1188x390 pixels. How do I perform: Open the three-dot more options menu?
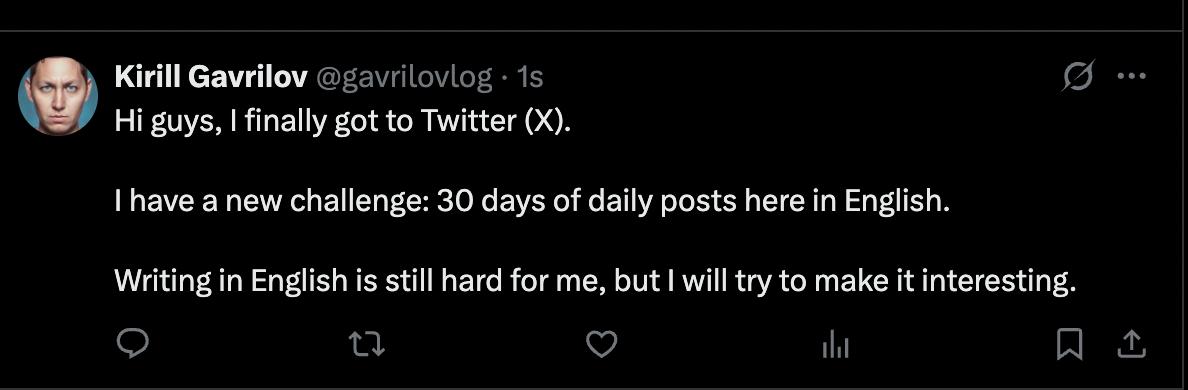tap(1132, 76)
